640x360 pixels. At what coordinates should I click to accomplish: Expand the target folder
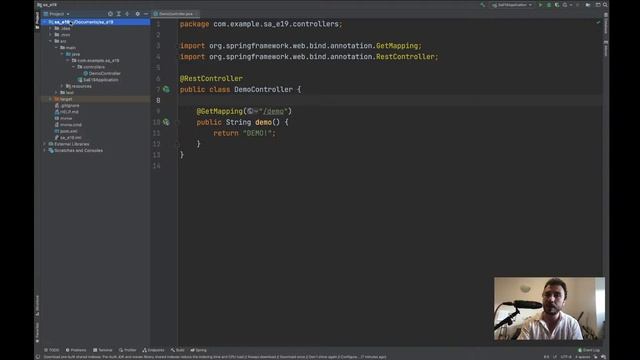pyautogui.click(x=51, y=99)
